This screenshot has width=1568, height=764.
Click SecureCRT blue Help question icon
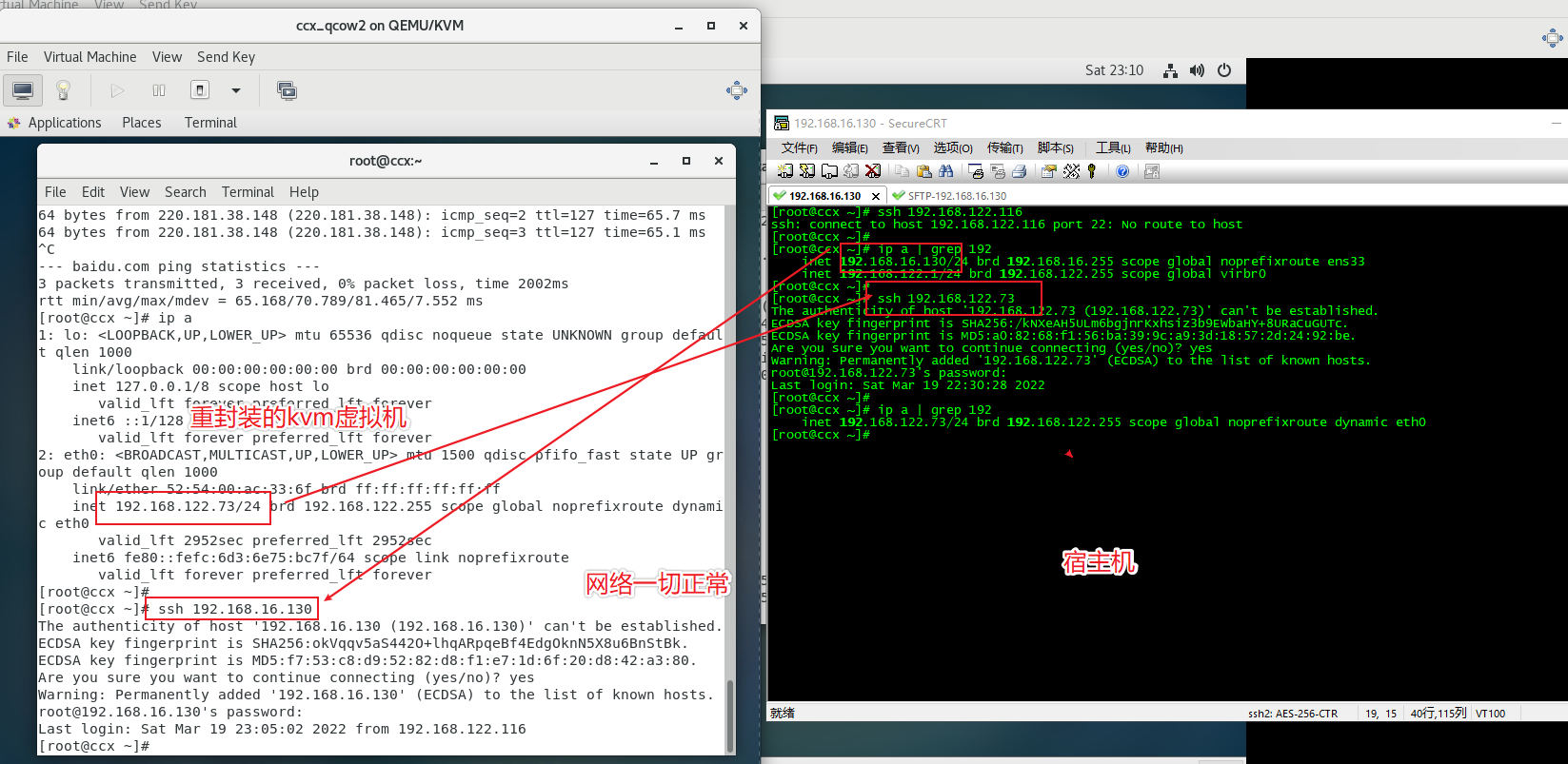[x=1122, y=171]
